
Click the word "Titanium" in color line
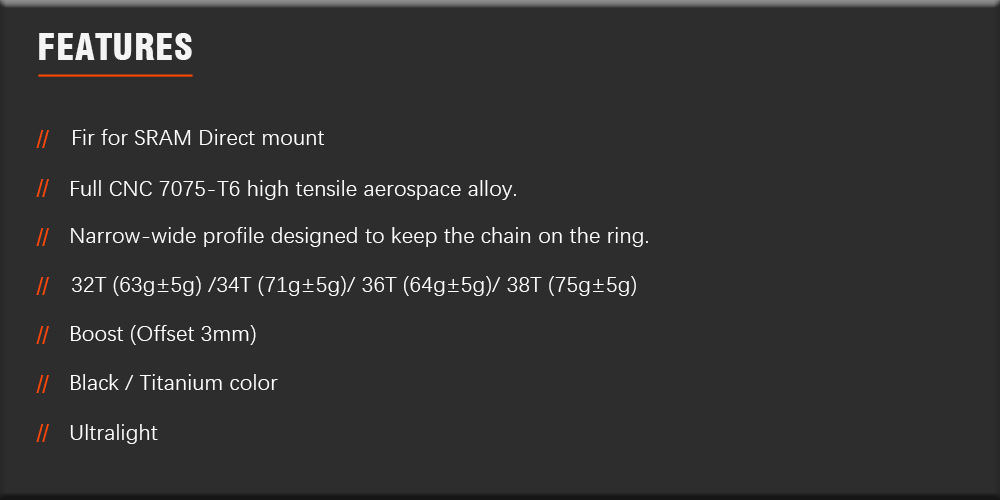[x=180, y=383]
